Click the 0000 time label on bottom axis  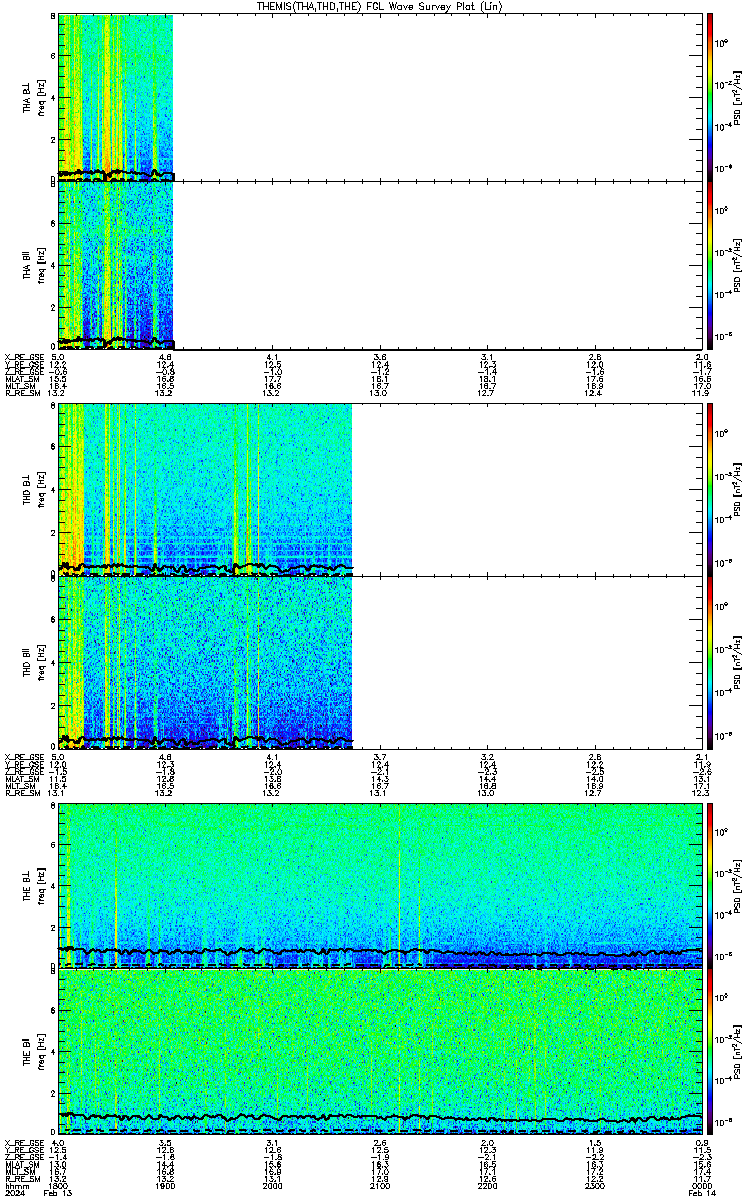point(701,1185)
